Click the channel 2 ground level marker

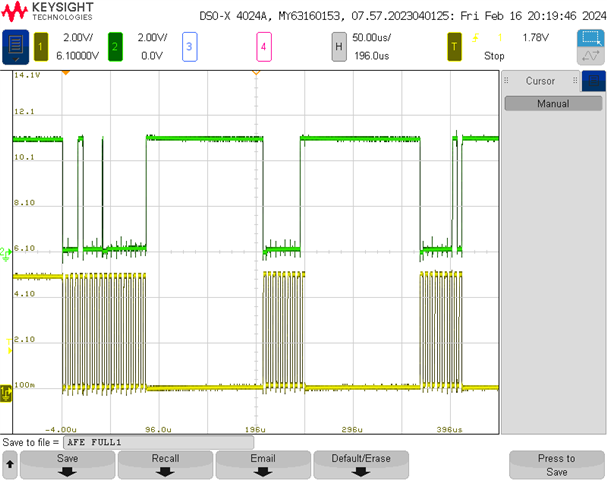coord(6,254)
